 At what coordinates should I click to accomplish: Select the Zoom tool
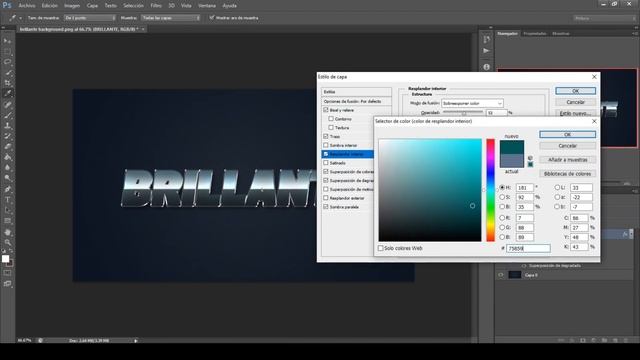(x=7, y=242)
